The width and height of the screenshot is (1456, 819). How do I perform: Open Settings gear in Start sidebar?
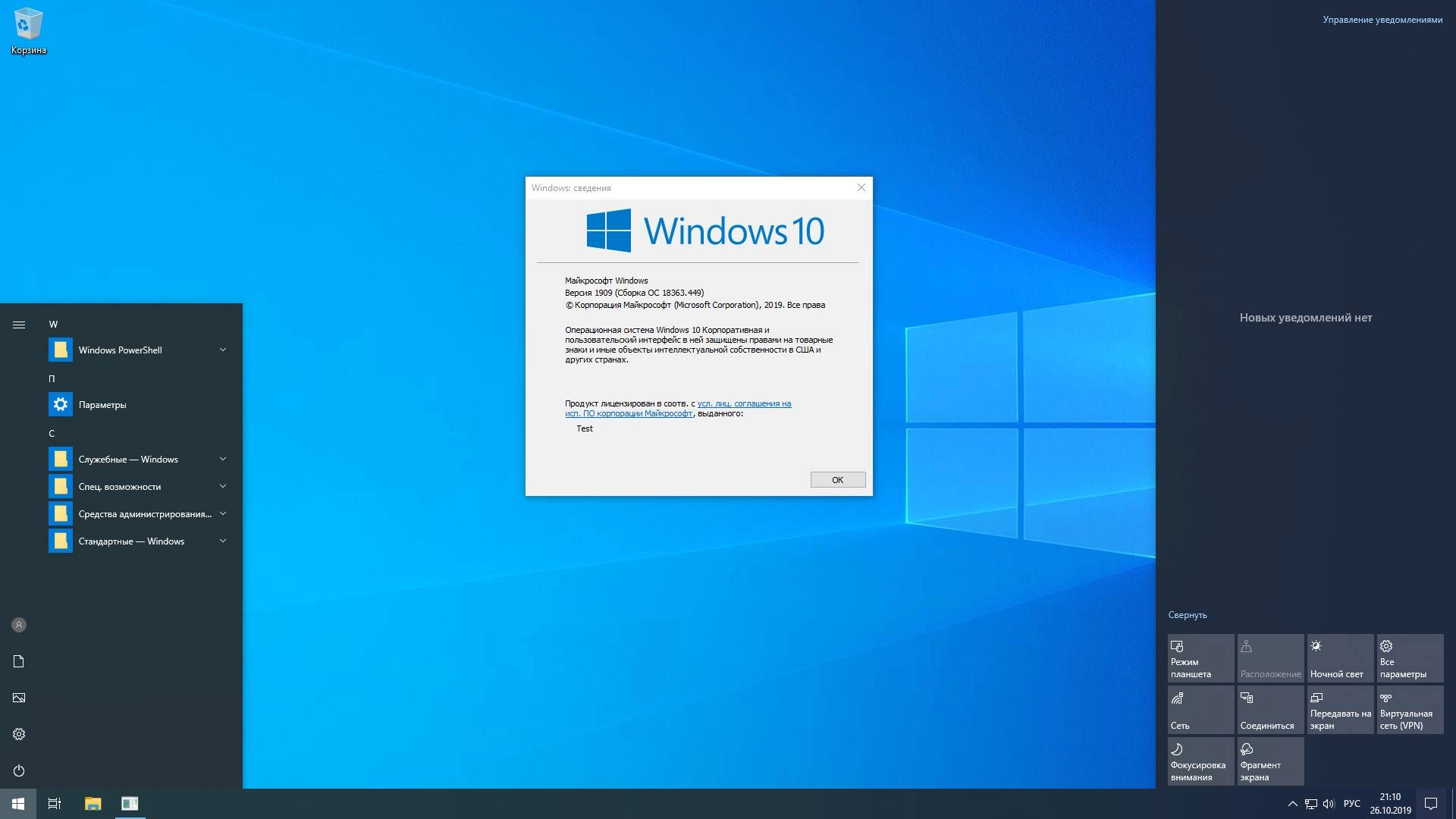pyautogui.click(x=19, y=734)
